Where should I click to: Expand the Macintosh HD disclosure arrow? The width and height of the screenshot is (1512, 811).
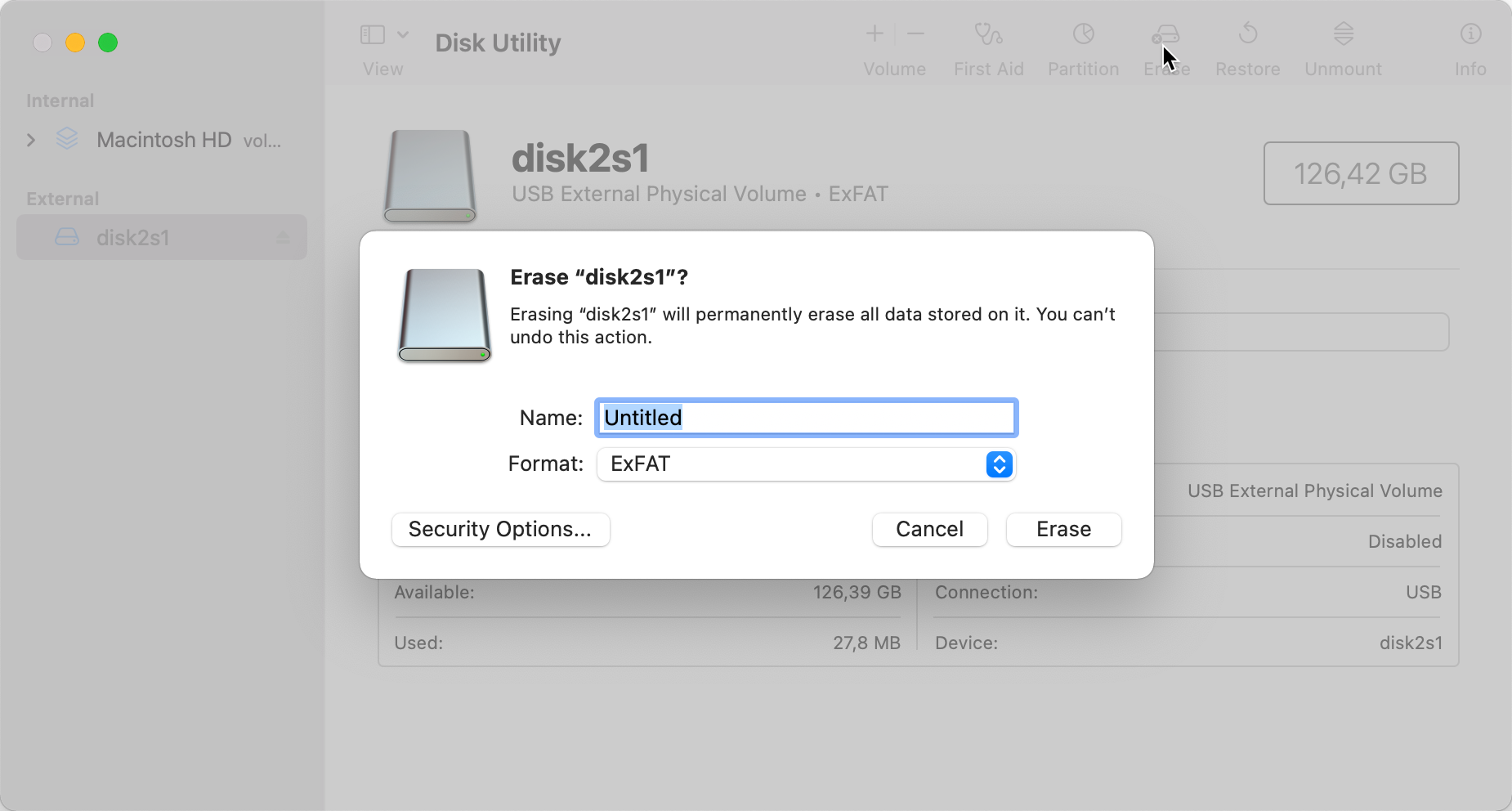tap(31, 140)
